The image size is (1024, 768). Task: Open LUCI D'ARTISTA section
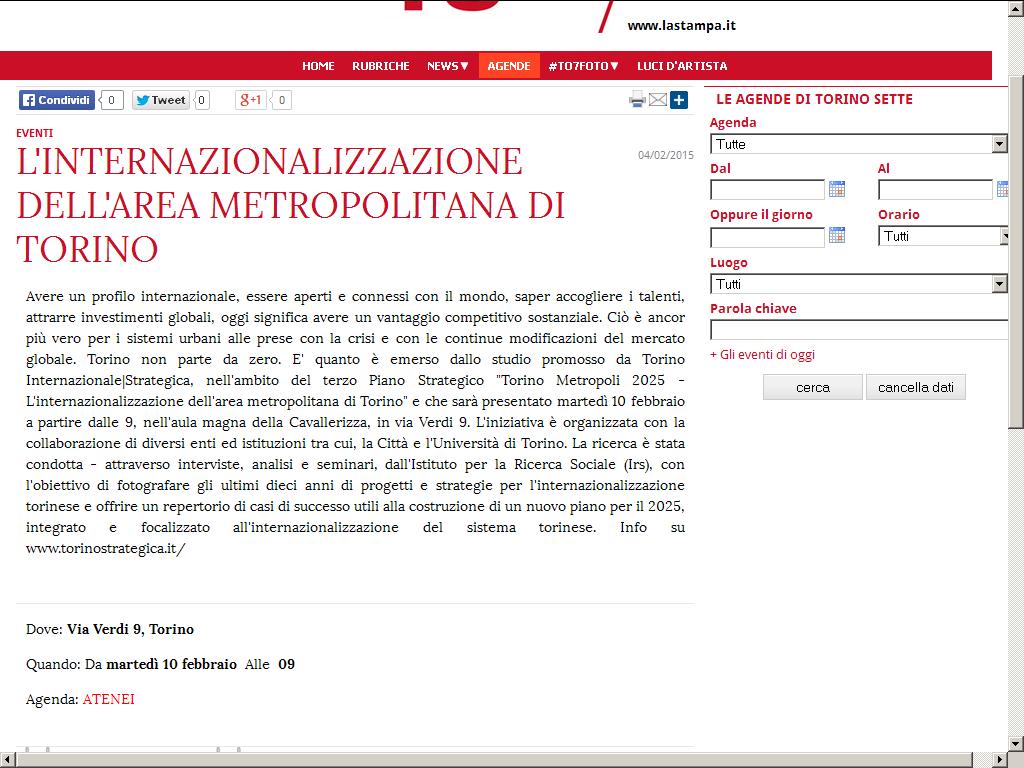coord(682,66)
